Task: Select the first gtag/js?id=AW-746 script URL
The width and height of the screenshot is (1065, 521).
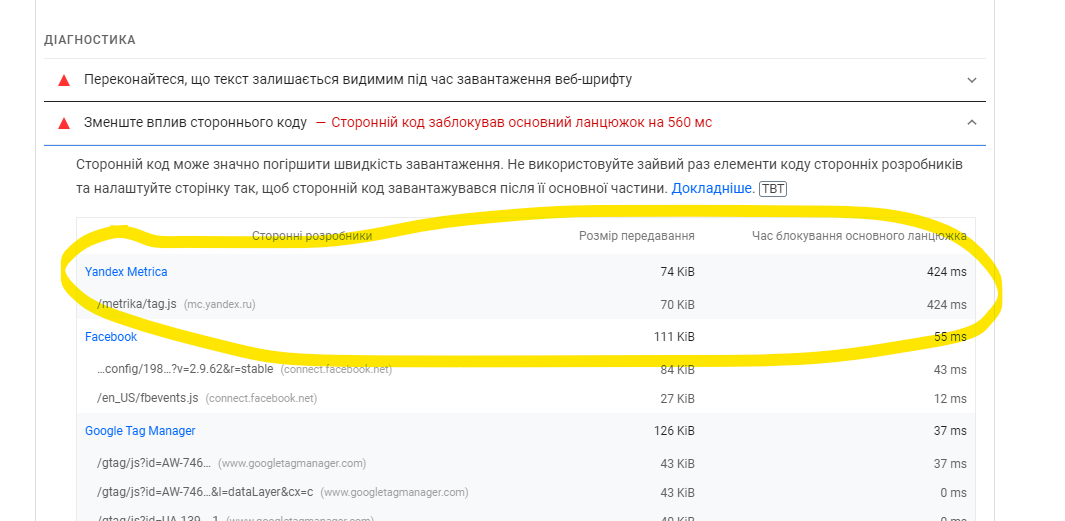Action: 154,463
